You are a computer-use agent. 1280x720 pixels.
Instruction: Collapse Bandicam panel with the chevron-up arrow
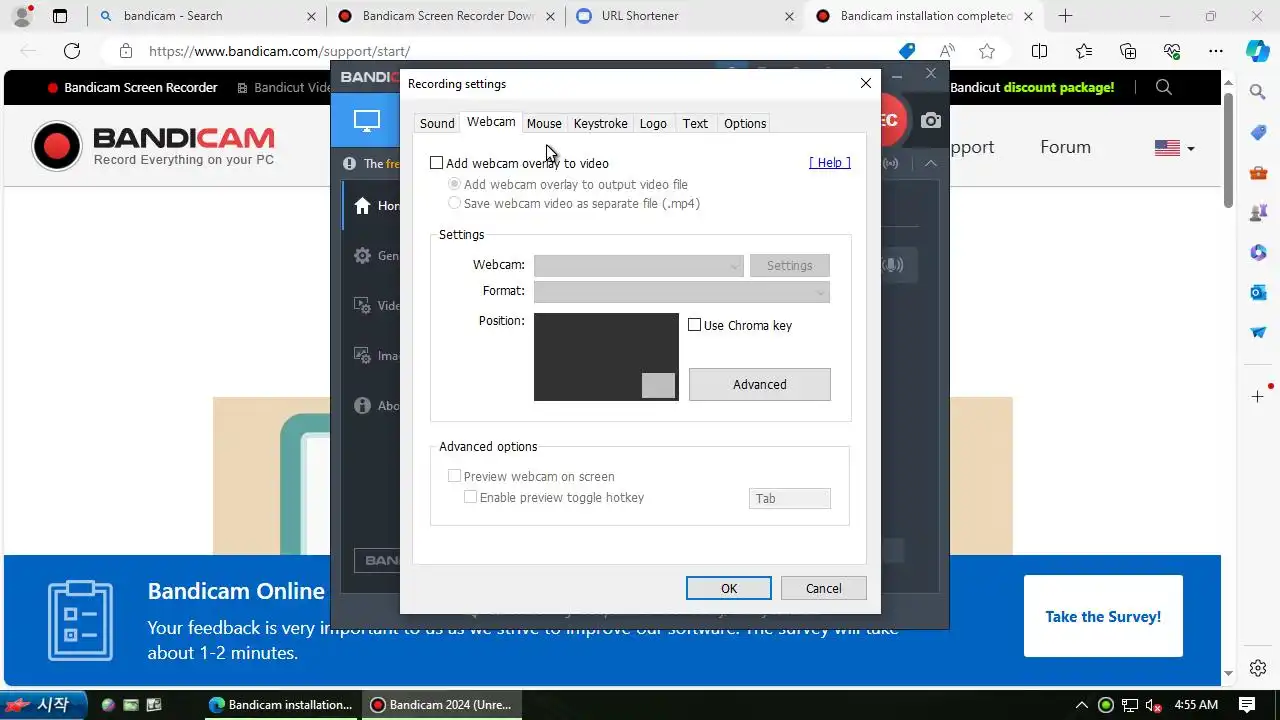[931, 163]
